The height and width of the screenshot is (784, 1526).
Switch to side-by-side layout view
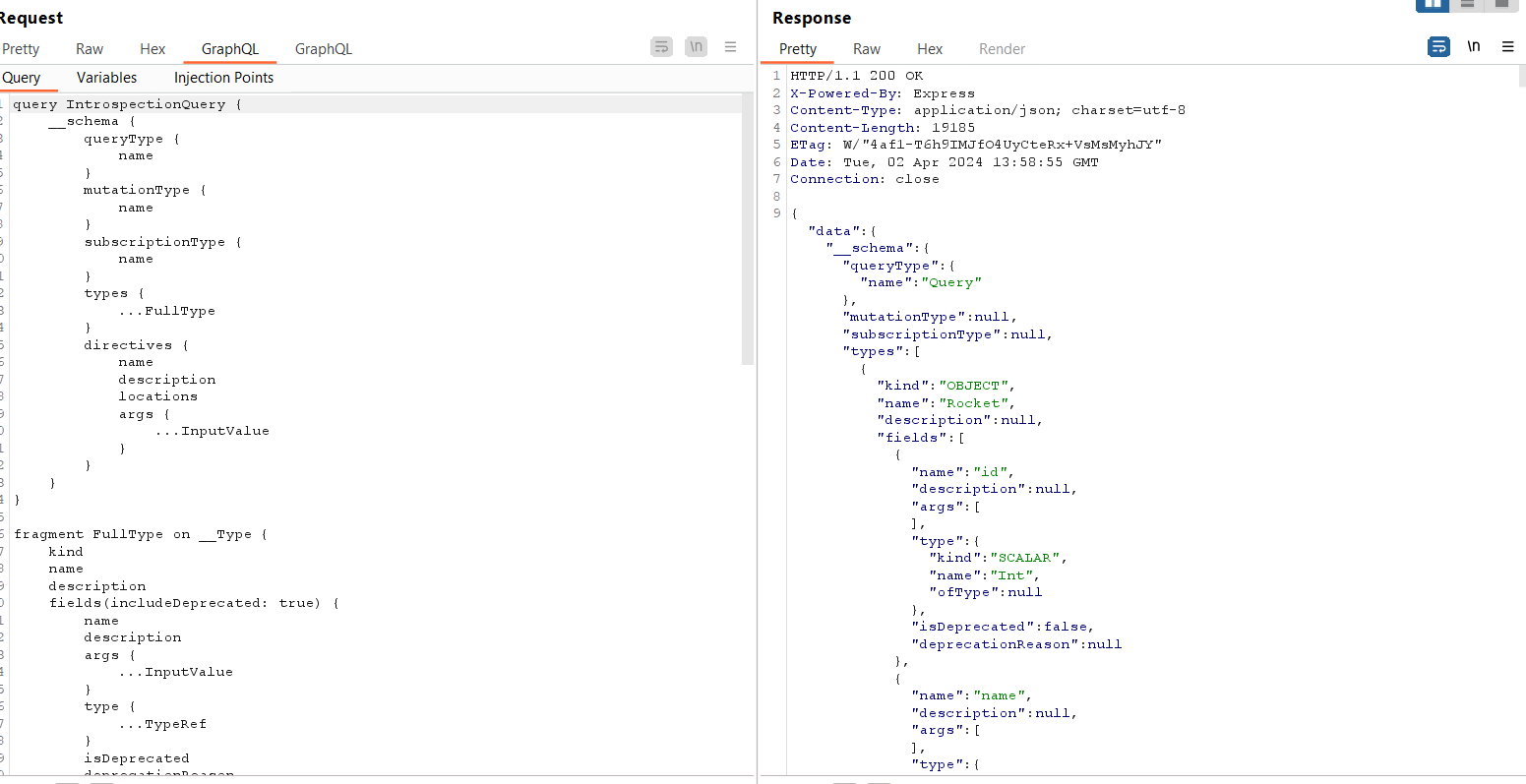(1432, 4)
